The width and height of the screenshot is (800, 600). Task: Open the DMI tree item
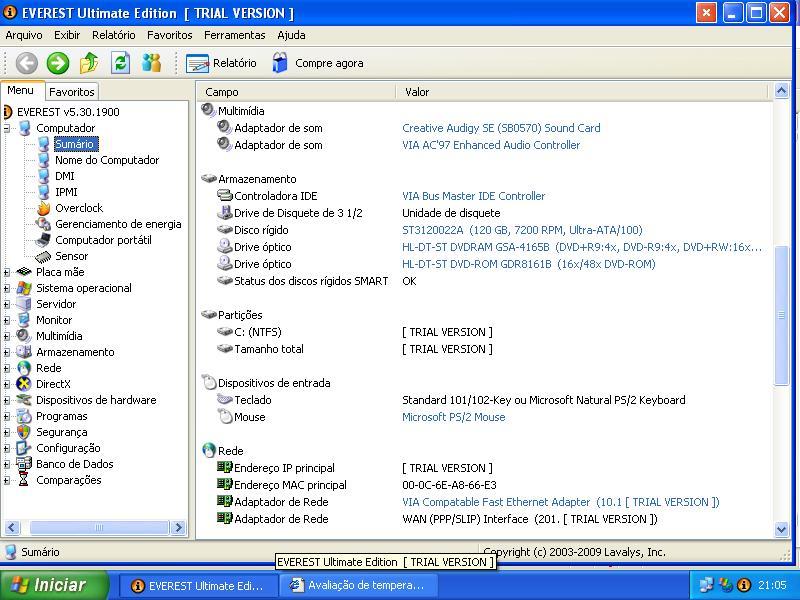pos(65,176)
